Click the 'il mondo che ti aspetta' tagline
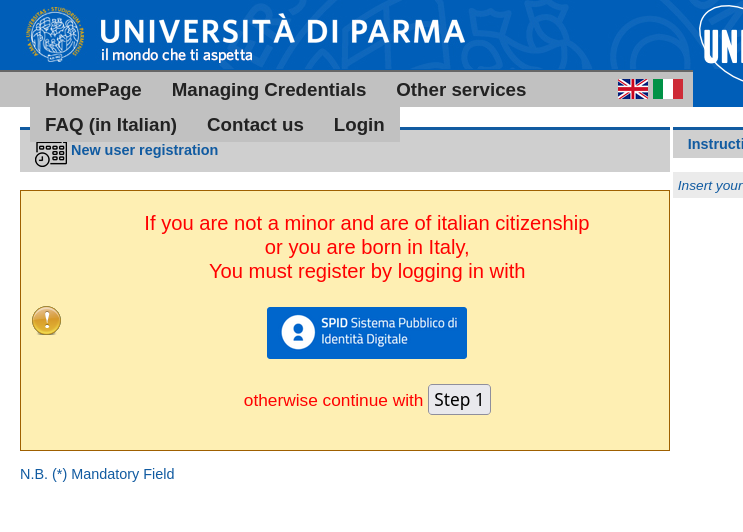 [x=177, y=56]
